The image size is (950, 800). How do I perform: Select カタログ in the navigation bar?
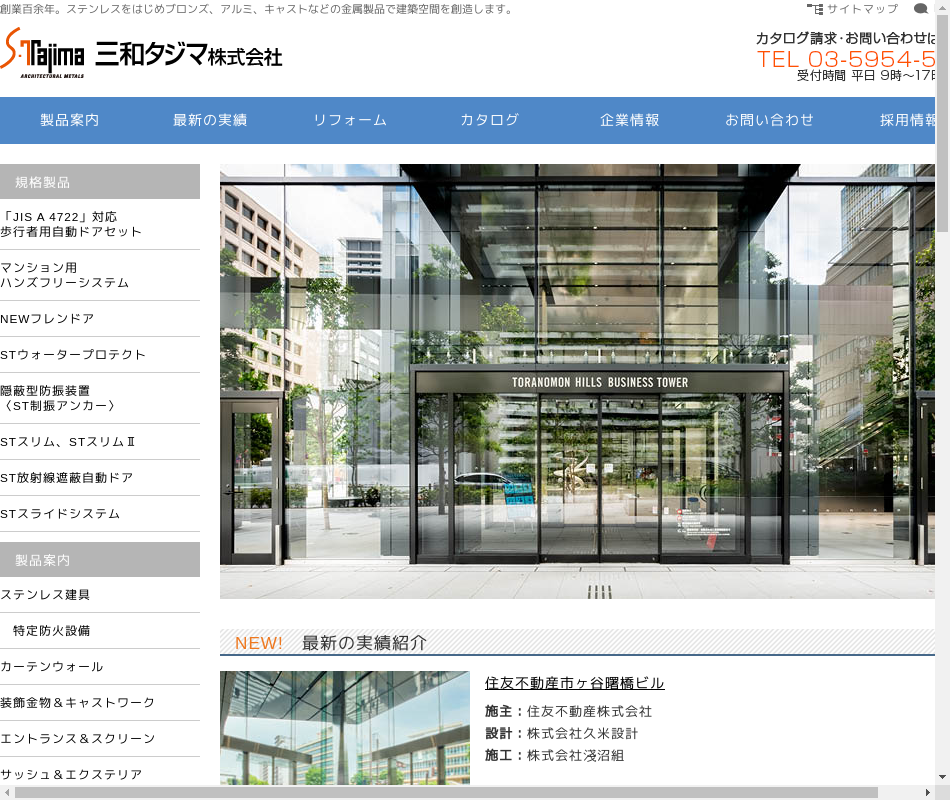tap(490, 120)
